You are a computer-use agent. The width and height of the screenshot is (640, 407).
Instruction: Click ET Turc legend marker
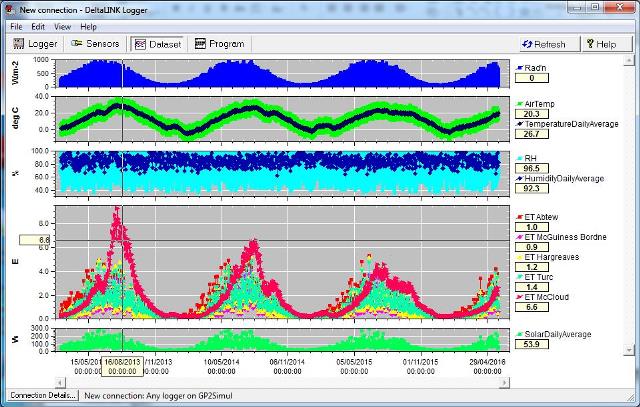coord(520,277)
